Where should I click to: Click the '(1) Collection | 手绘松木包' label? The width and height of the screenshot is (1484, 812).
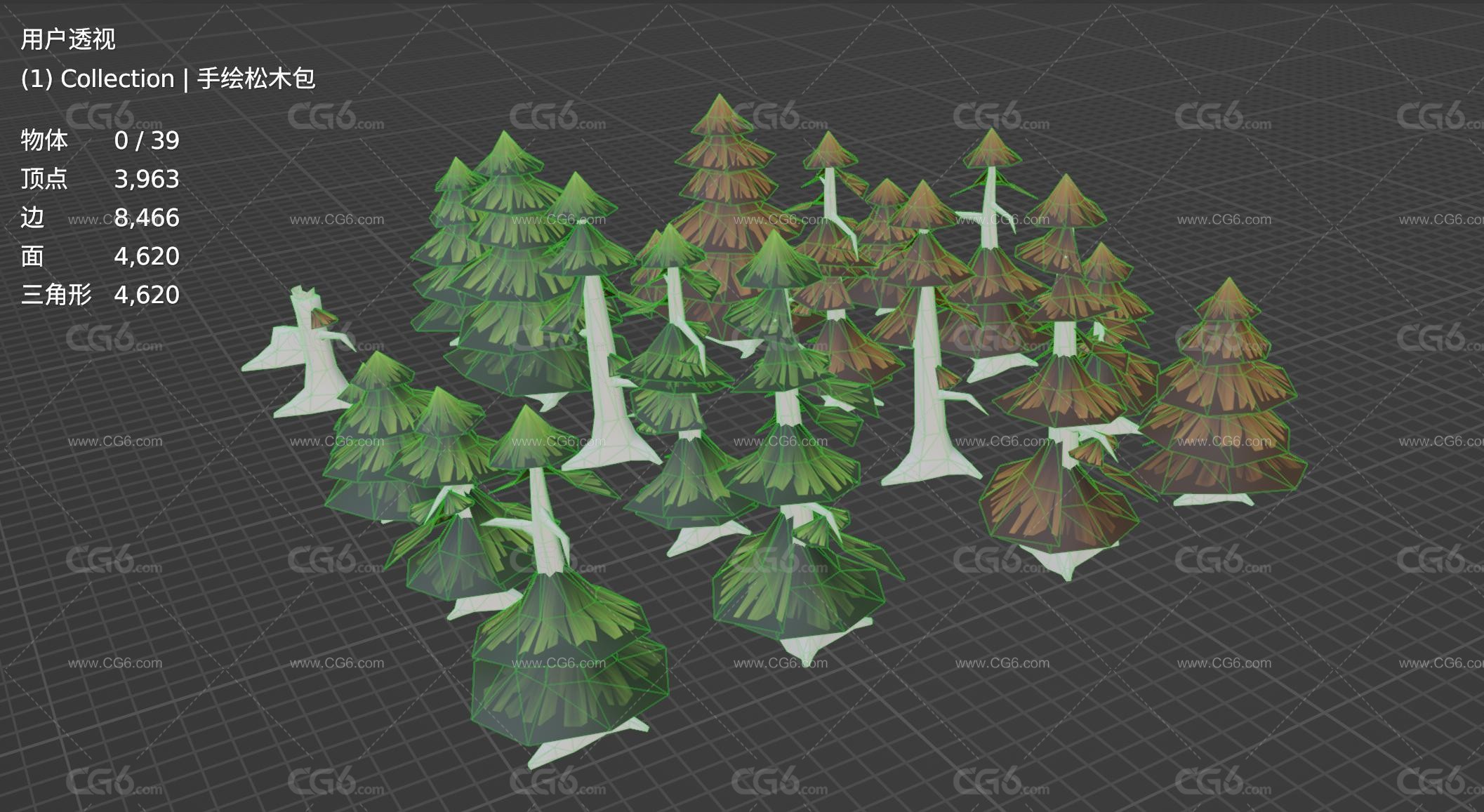click(168, 79)
